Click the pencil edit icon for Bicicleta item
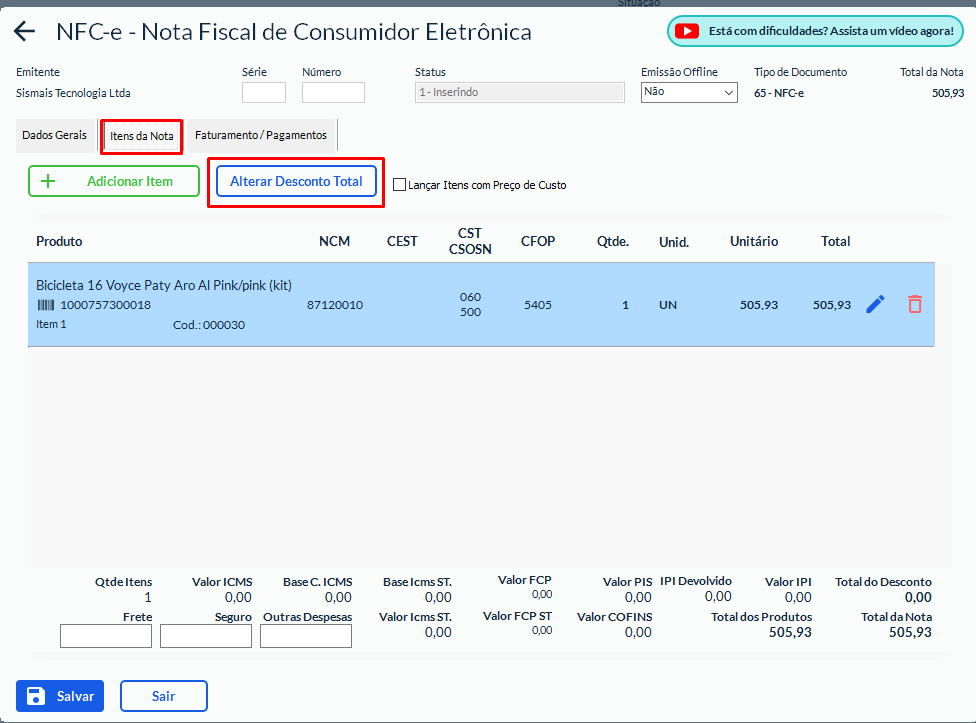 pyautogui.click(x=875, y=304)
